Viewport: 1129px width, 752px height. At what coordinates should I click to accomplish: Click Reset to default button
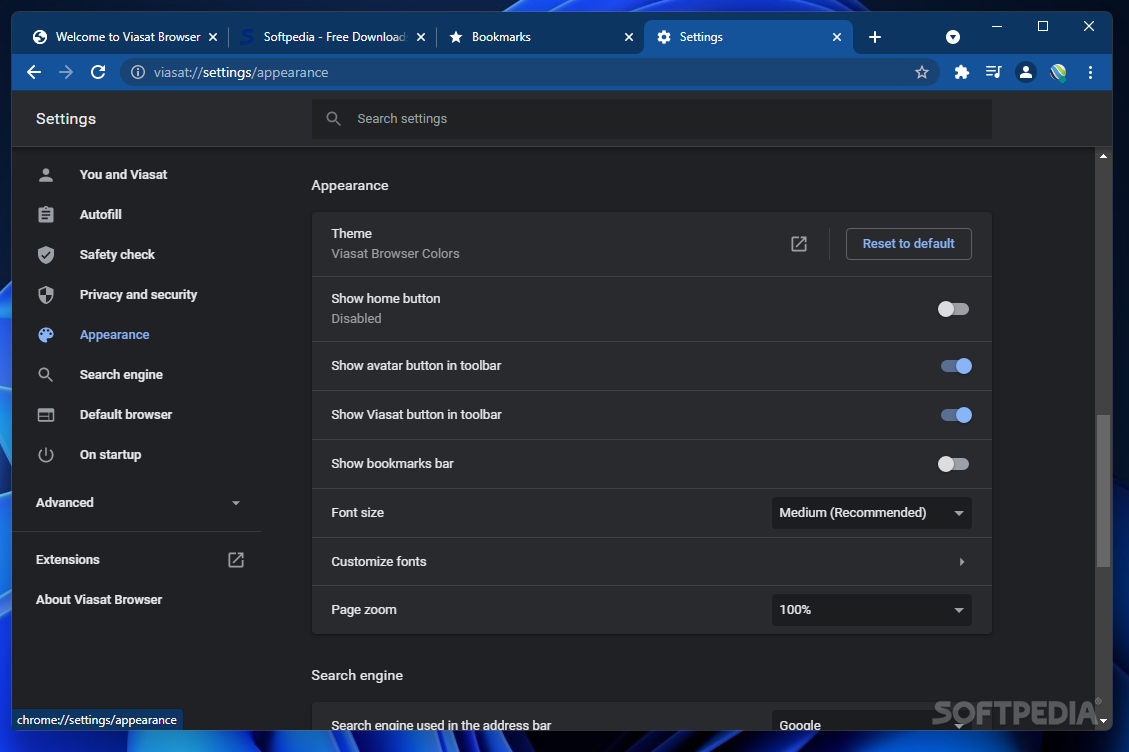click(x=909, y=243)
